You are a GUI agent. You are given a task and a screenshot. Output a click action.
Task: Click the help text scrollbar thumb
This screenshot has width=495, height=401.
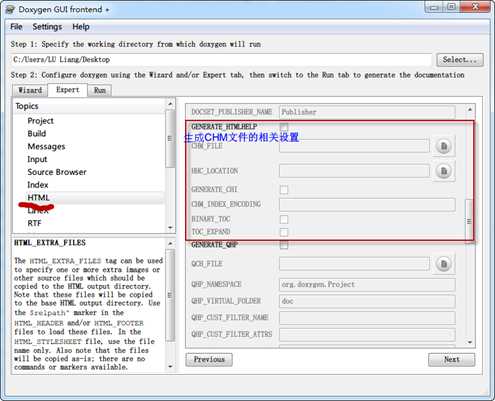pyautogui.click(x=170, y=295)
